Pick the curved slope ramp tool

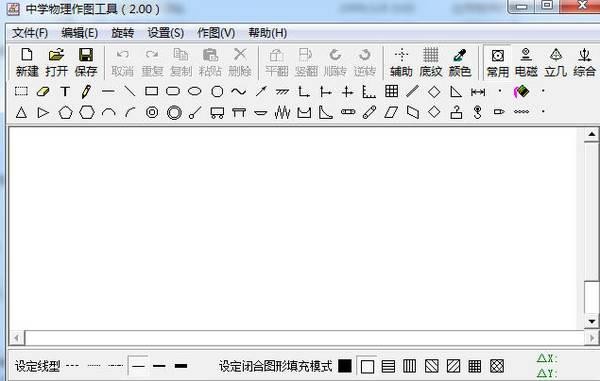pos(326,112)
